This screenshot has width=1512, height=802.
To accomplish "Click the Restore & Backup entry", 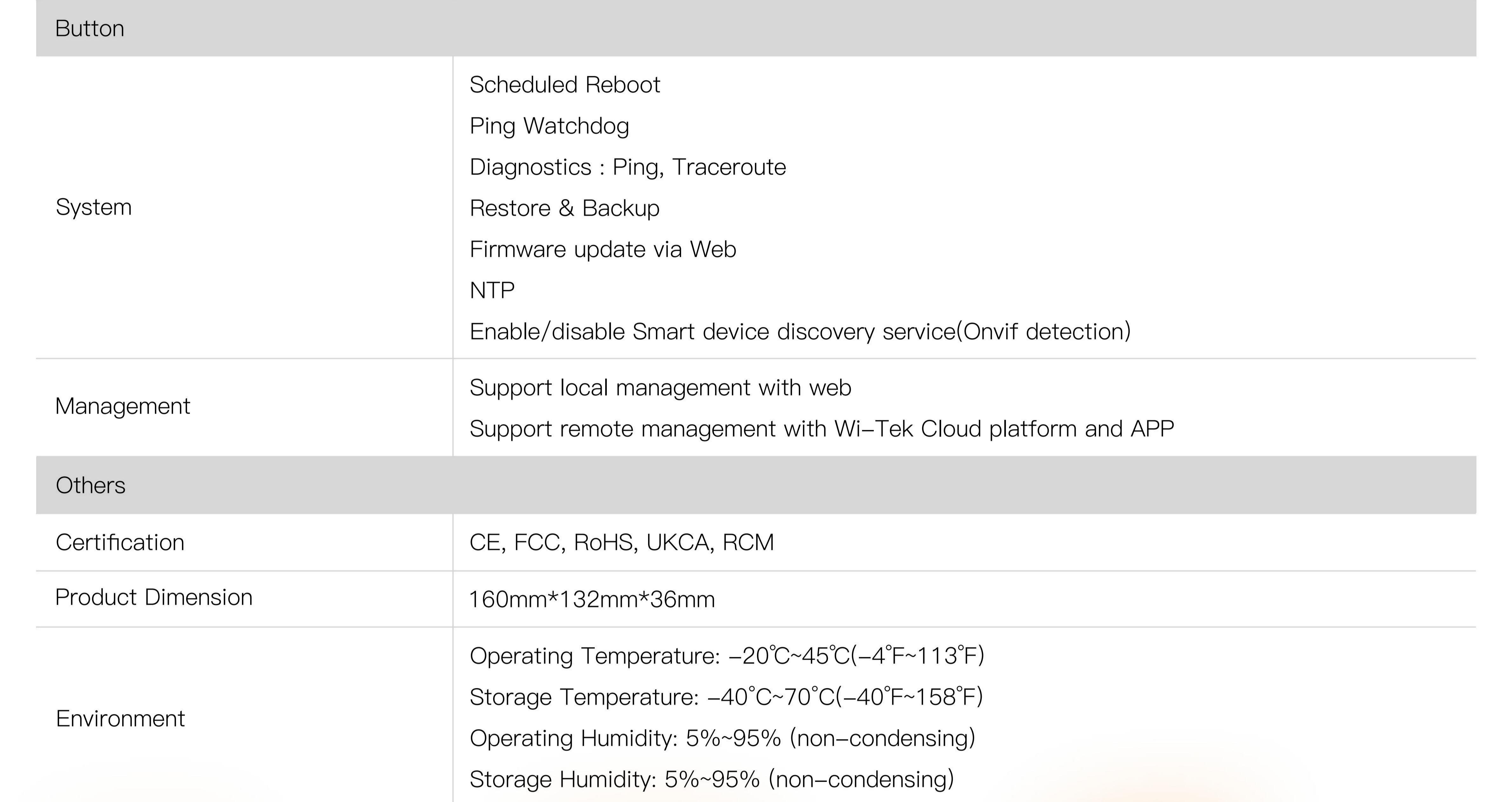I will 565,208.
